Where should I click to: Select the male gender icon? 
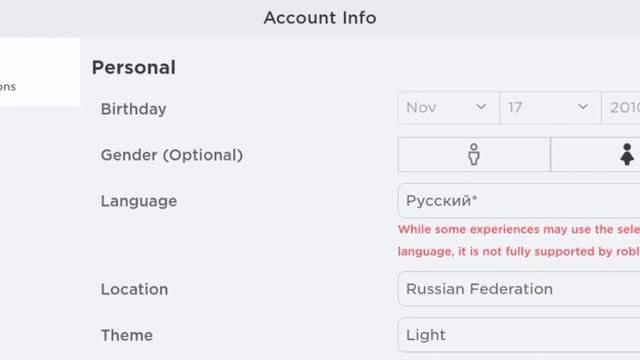coord(474,154)
